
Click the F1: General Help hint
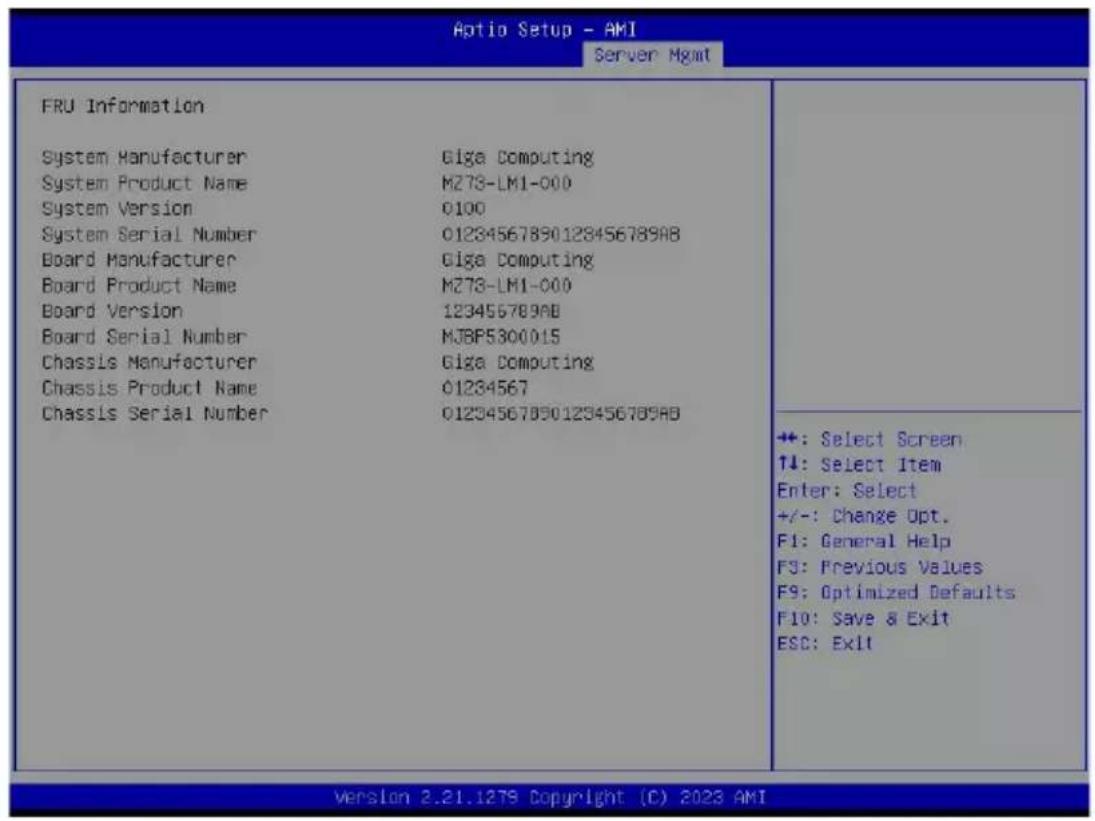point(863,542)
